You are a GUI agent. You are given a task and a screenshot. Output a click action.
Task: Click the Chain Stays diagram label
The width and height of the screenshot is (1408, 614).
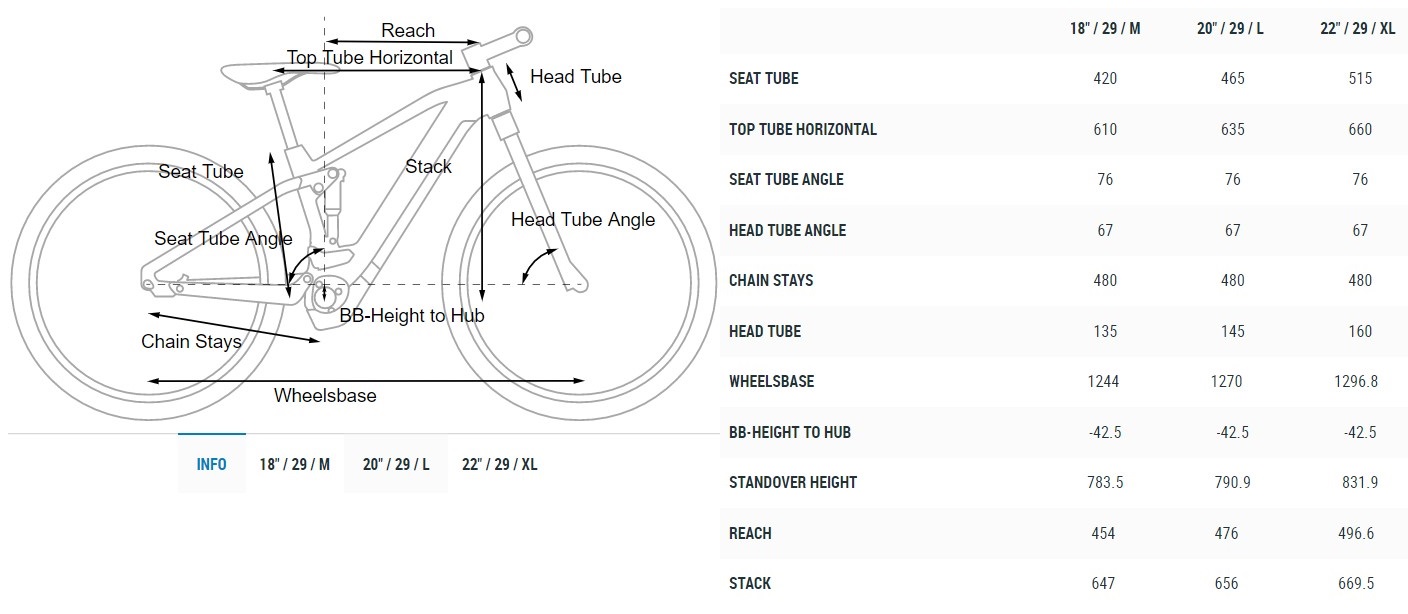point(191,342)
